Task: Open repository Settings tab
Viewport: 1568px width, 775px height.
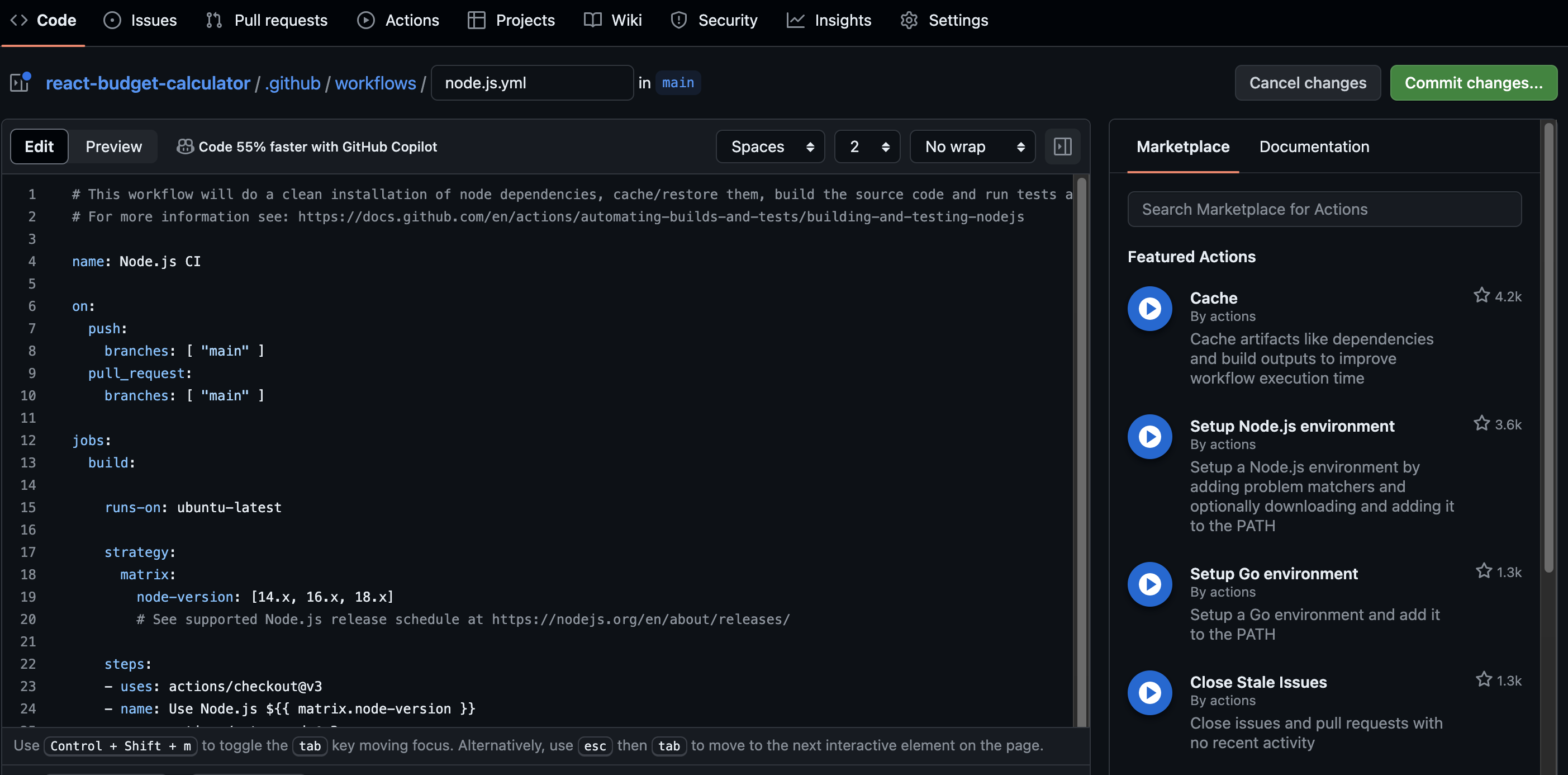Action: (944, 20)
